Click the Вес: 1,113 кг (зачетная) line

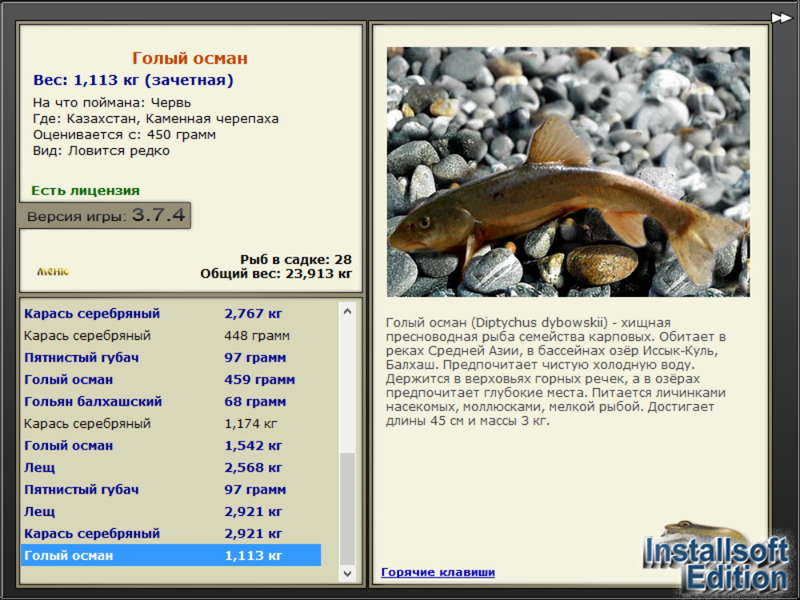pyautogui.click(x=133, y=80)
